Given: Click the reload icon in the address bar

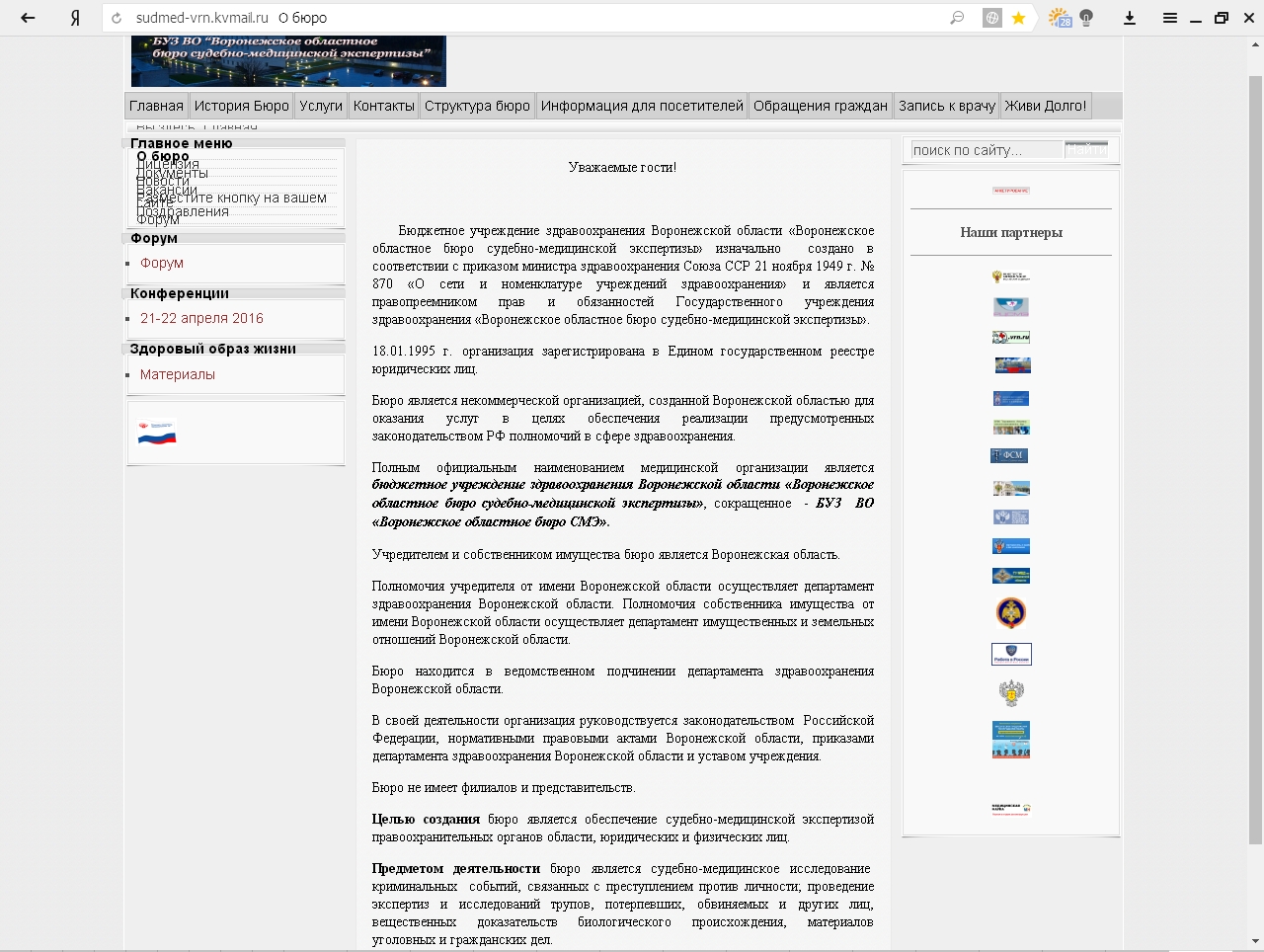Looking at the screenshot, I should (117, 18).
